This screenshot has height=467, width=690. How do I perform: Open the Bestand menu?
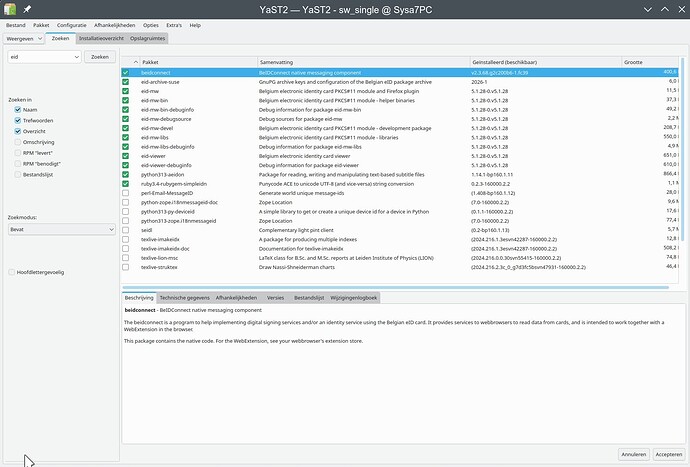pos(15,25)
